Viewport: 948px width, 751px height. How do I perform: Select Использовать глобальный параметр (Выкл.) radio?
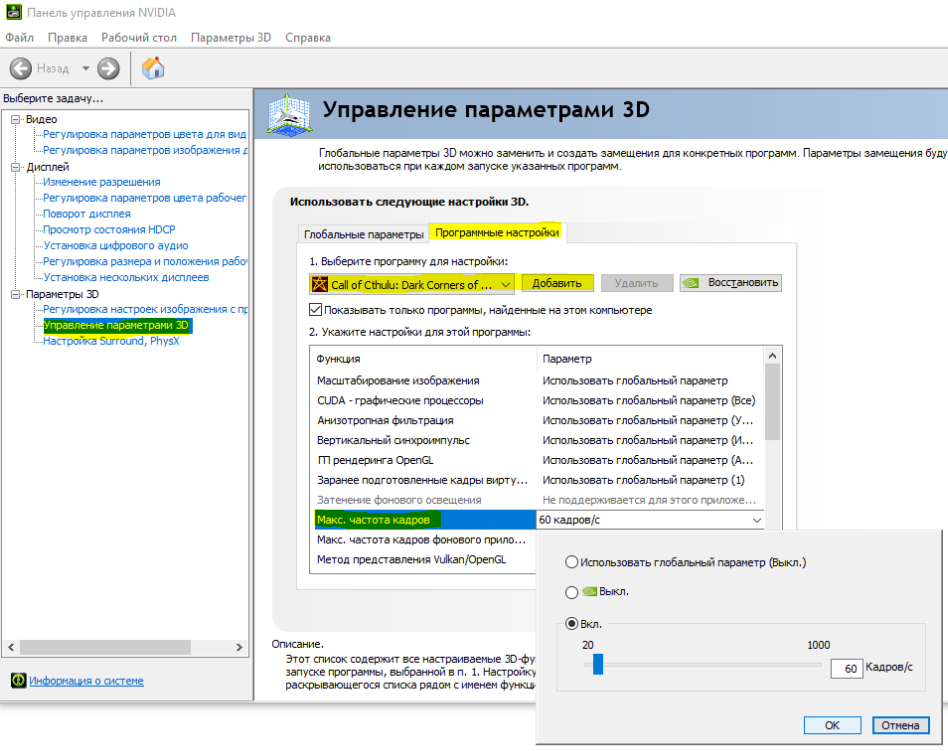pos(571,562)
